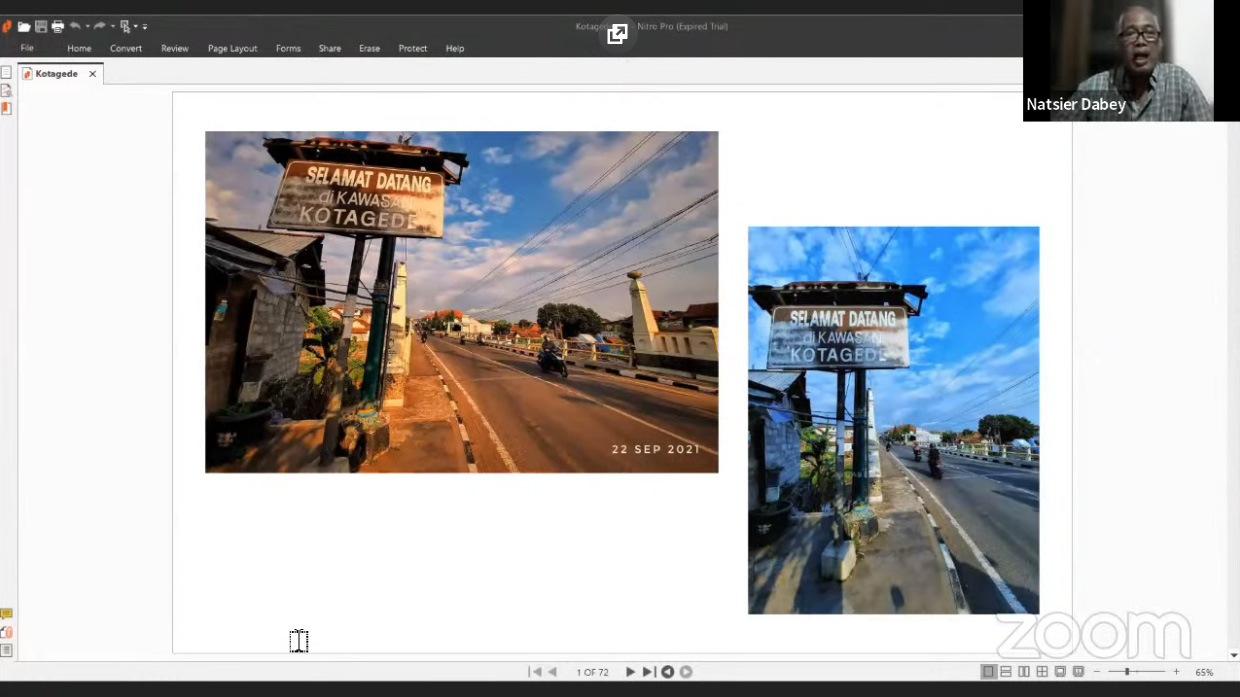Click the Open file folder icon
Screen dimensions: 1240x697
(24, 27)
